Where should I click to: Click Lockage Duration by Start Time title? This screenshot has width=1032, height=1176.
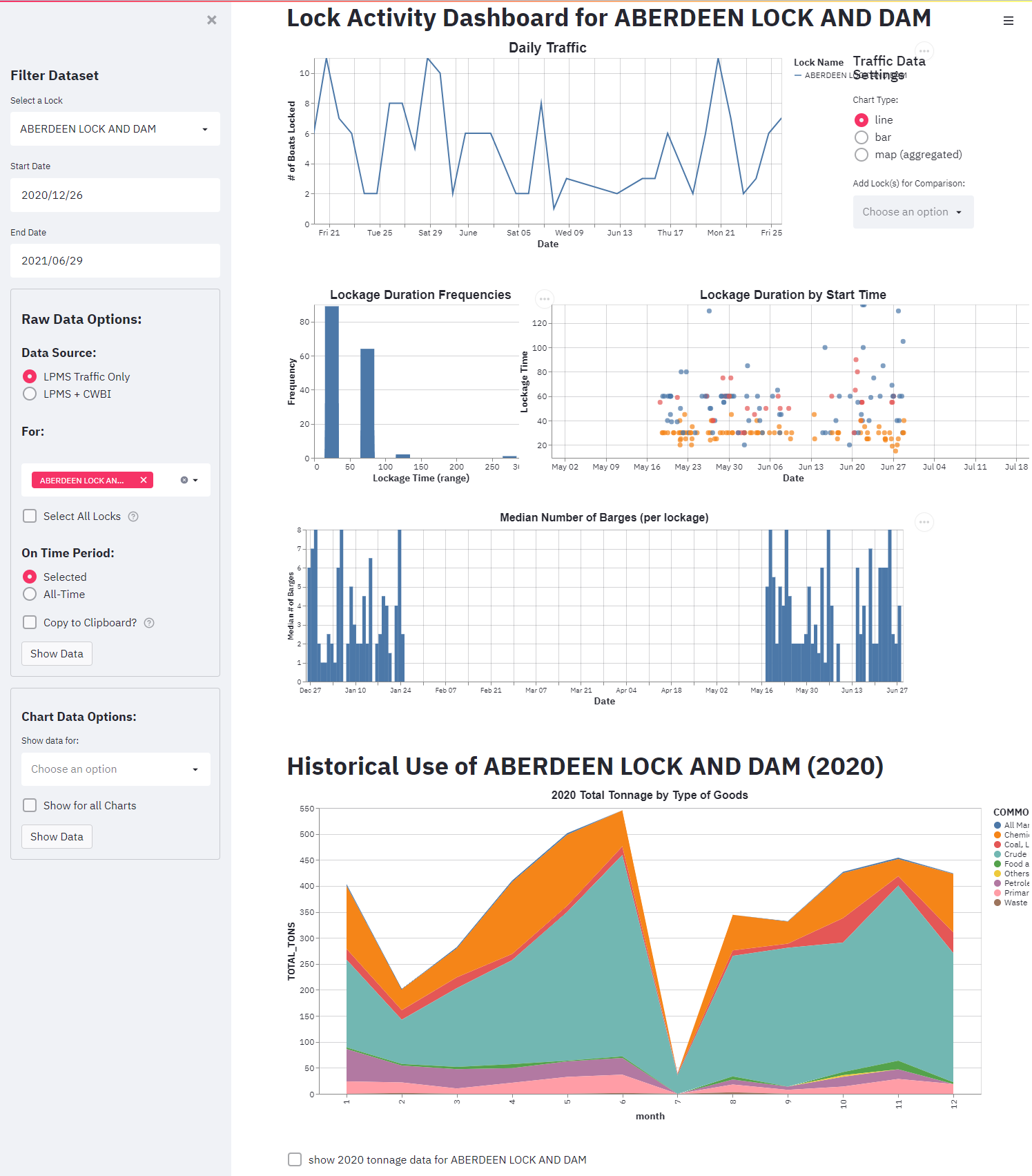pyautogui.click(x=793, y=295)
